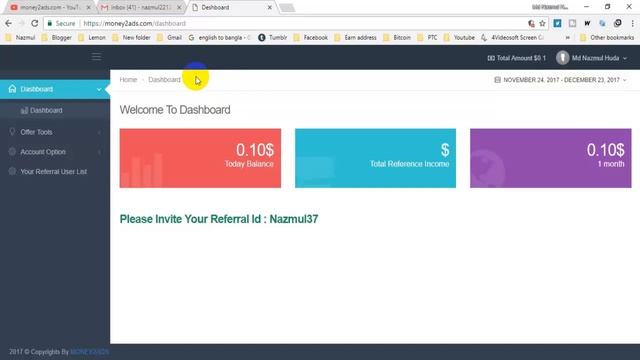
Task: Click the Referral User List icon
Action: click(x=12, y=171)
